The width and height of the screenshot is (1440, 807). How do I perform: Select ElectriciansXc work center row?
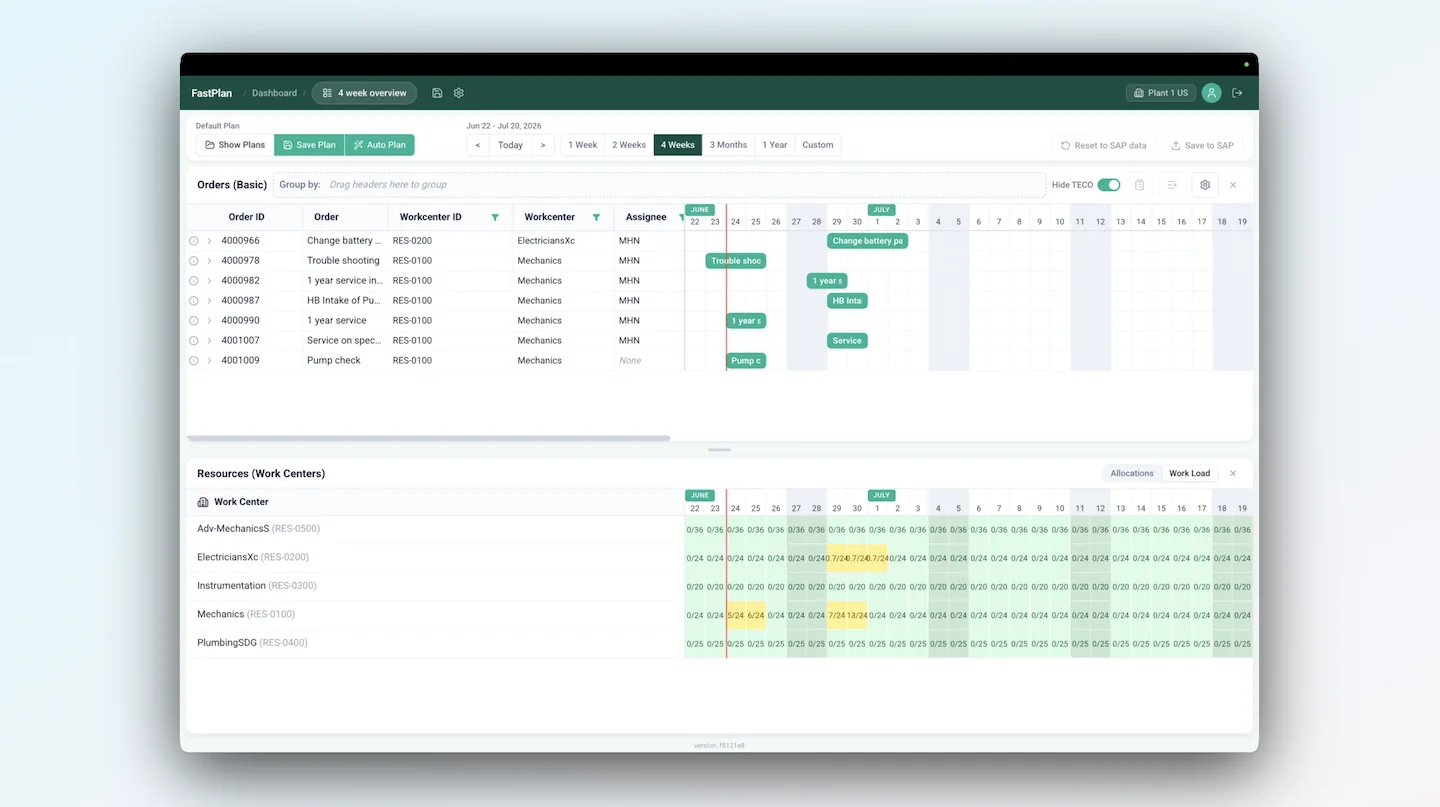pos(435,558)
